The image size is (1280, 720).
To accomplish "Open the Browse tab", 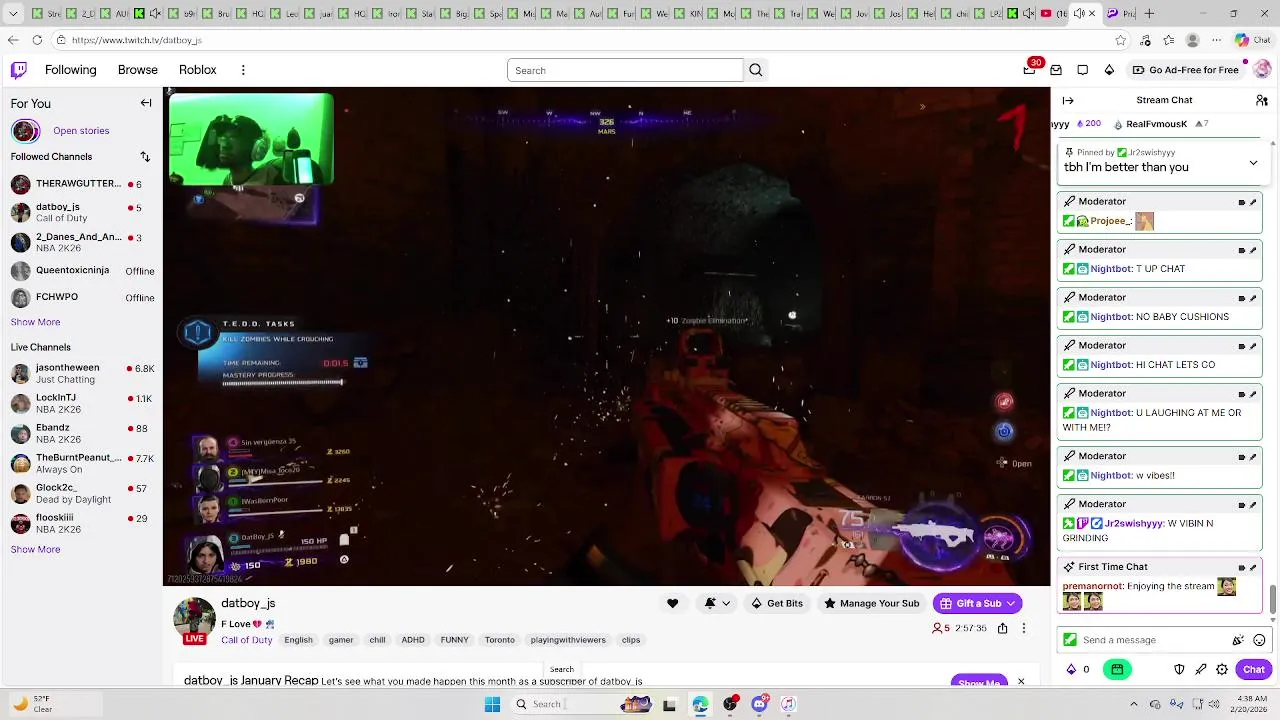I will 138,70.
